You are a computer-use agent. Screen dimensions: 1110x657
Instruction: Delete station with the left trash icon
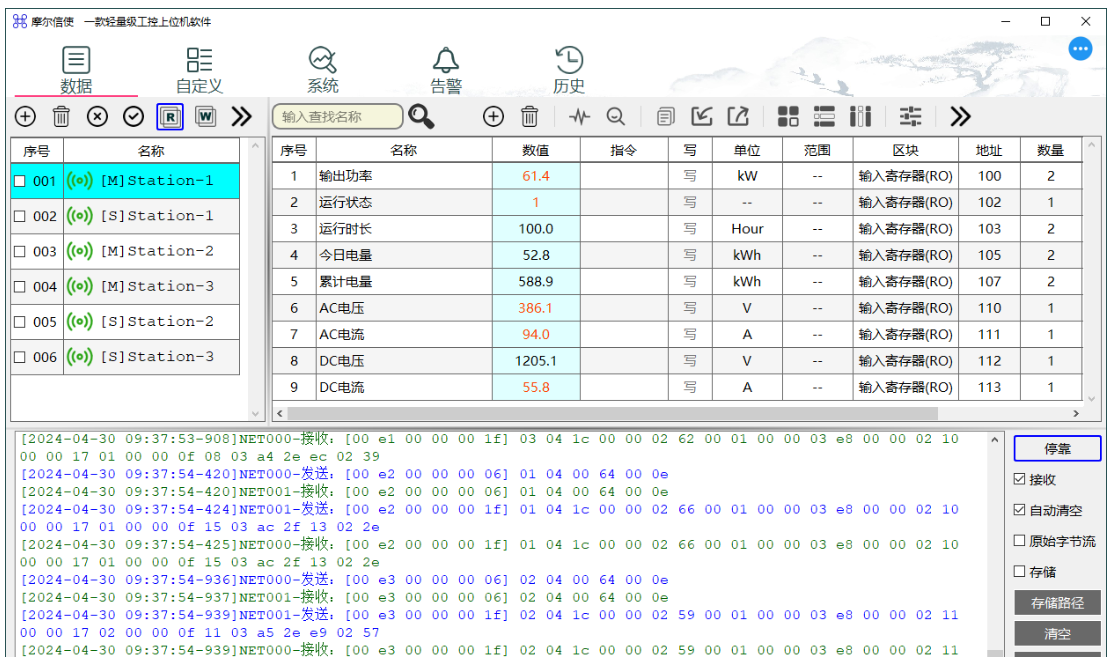[62, 116]
